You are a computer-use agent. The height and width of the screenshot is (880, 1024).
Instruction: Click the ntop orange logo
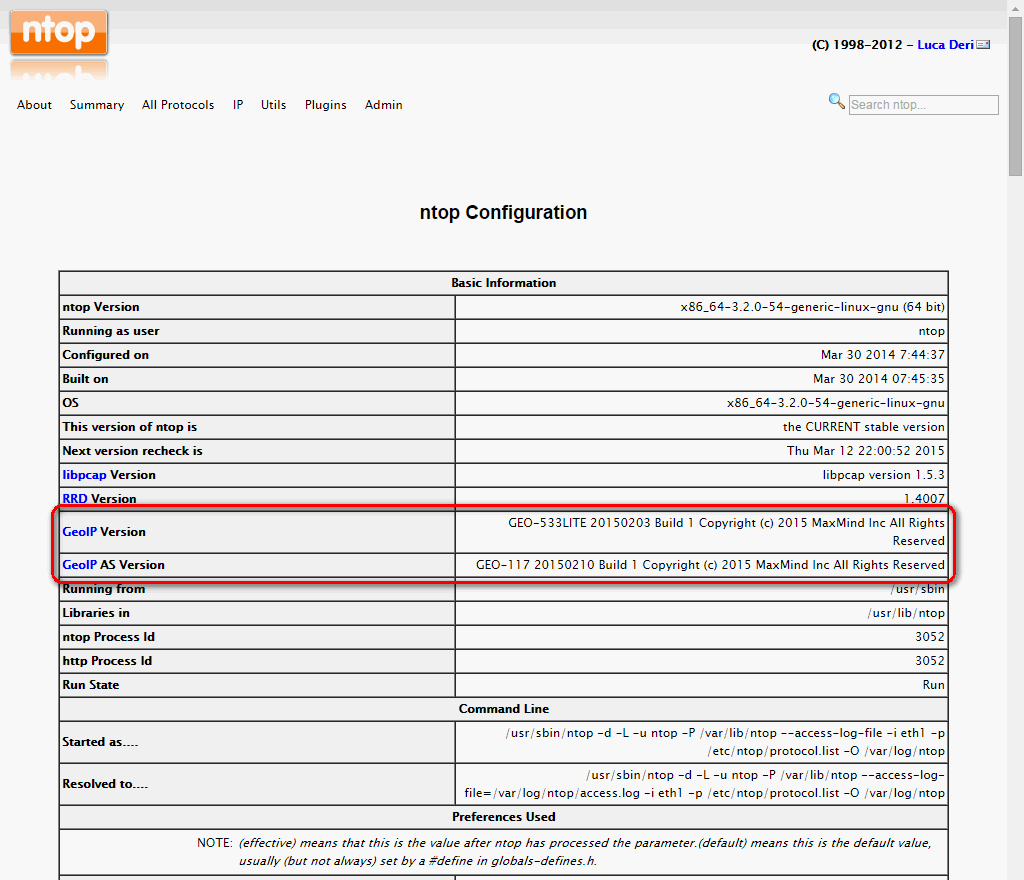click(59, 33)
